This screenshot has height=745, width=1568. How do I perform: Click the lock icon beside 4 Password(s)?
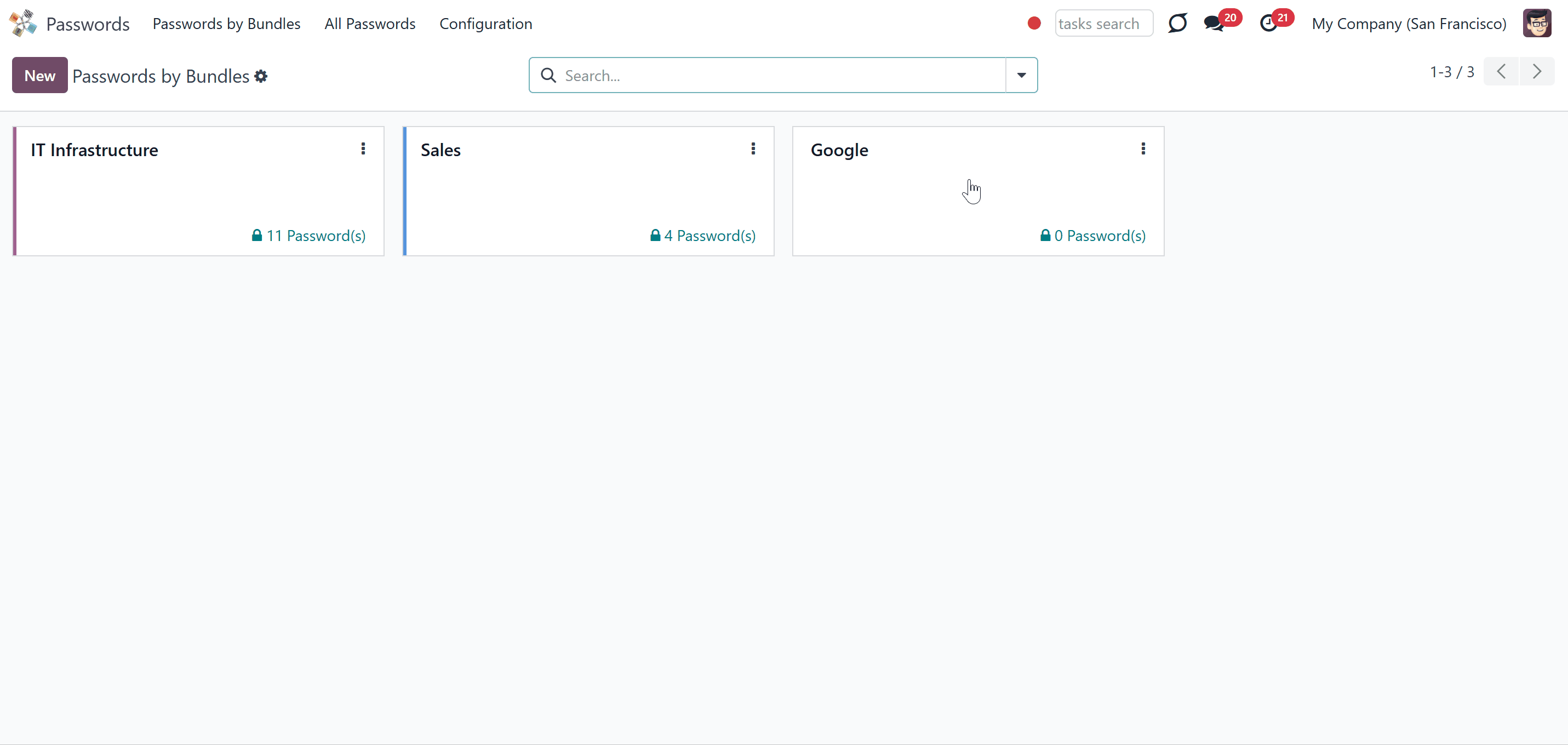pyautogui.click(x=656, y=236)
